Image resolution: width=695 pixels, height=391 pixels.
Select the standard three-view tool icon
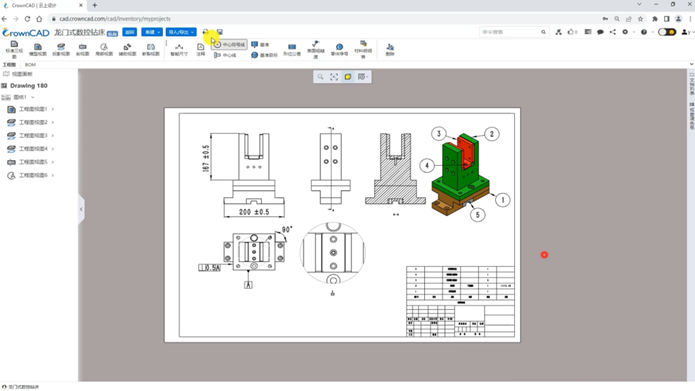(x=14, y=49)
